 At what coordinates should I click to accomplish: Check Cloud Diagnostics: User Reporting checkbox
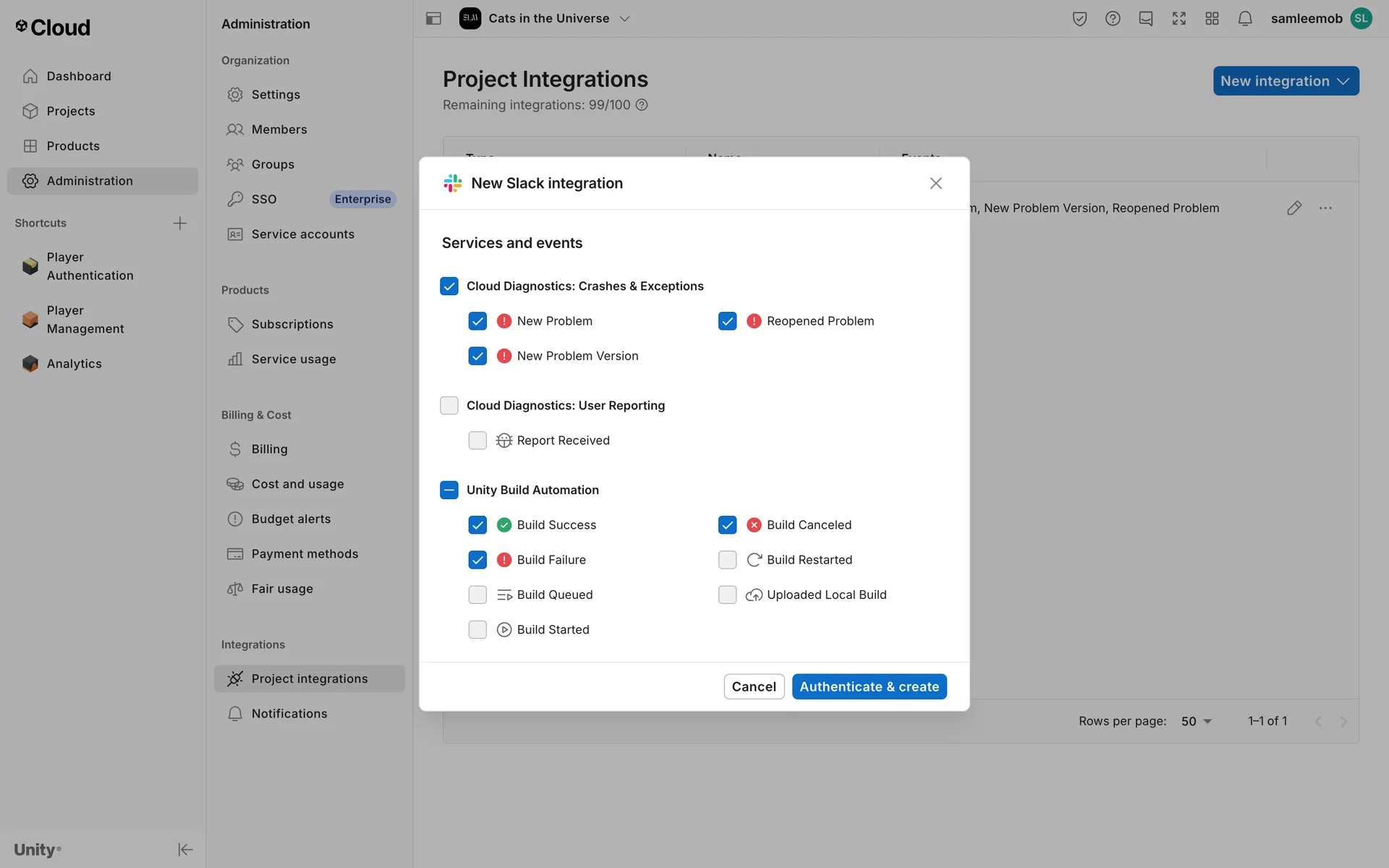[x=449, y=406]
